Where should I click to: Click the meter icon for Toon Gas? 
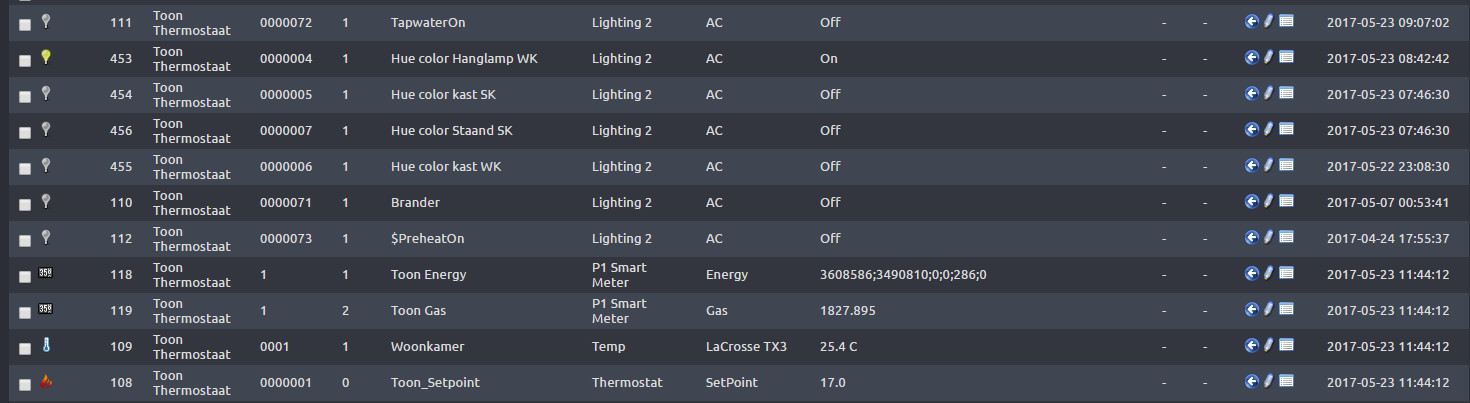tap(45, 309)
